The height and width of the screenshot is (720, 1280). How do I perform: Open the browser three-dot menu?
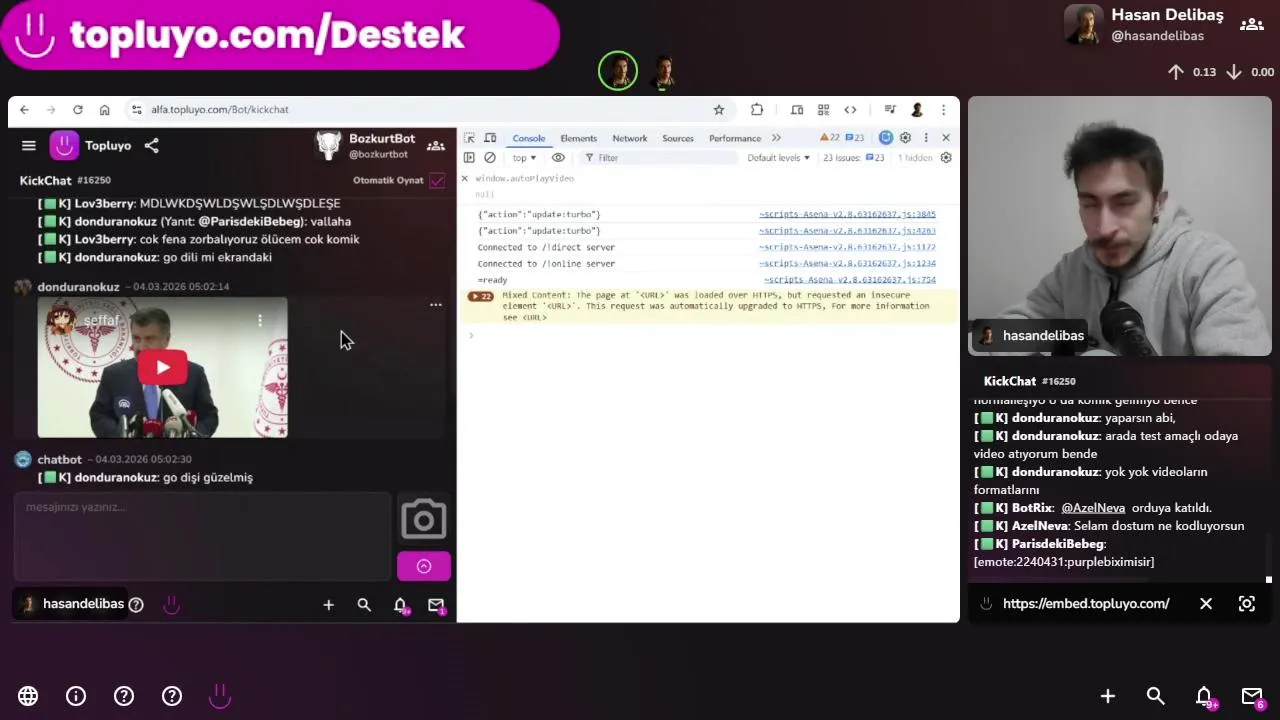tap(943, 110)
